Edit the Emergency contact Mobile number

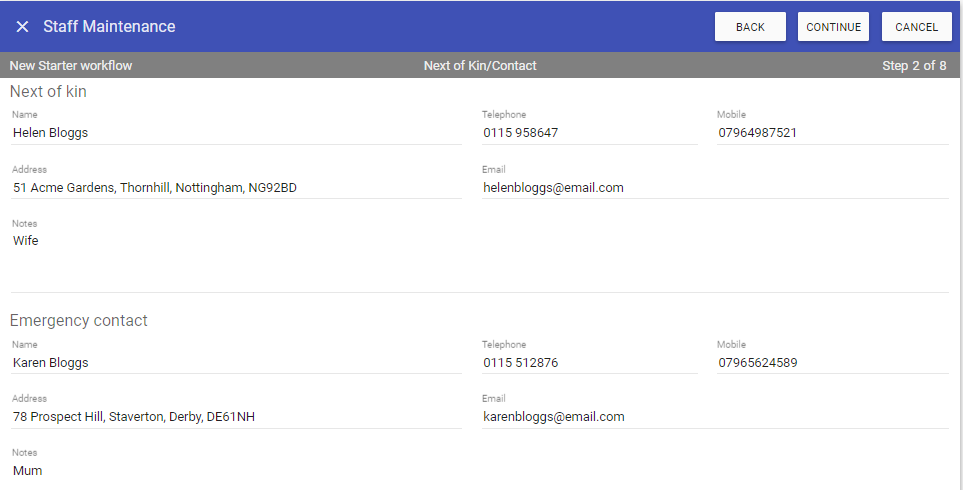831,363
